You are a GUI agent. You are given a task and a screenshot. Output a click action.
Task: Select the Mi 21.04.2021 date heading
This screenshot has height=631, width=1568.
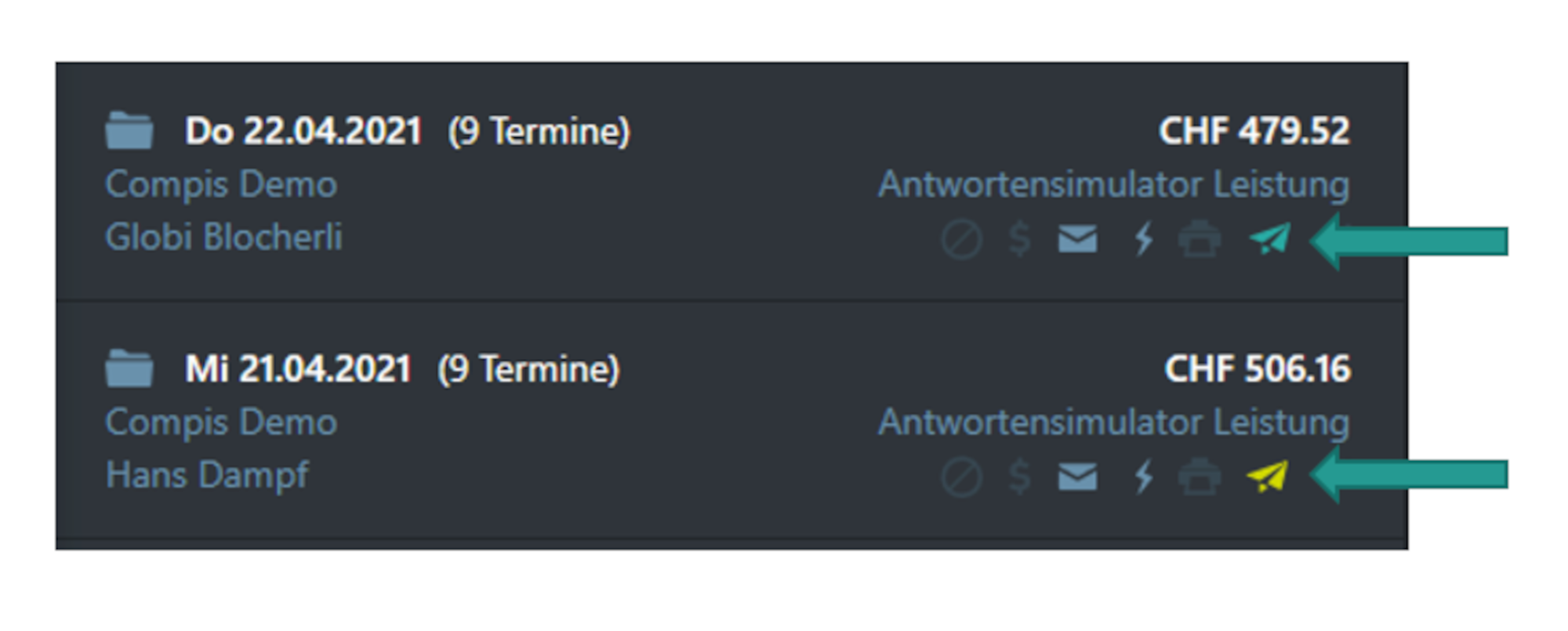(298, 369)
